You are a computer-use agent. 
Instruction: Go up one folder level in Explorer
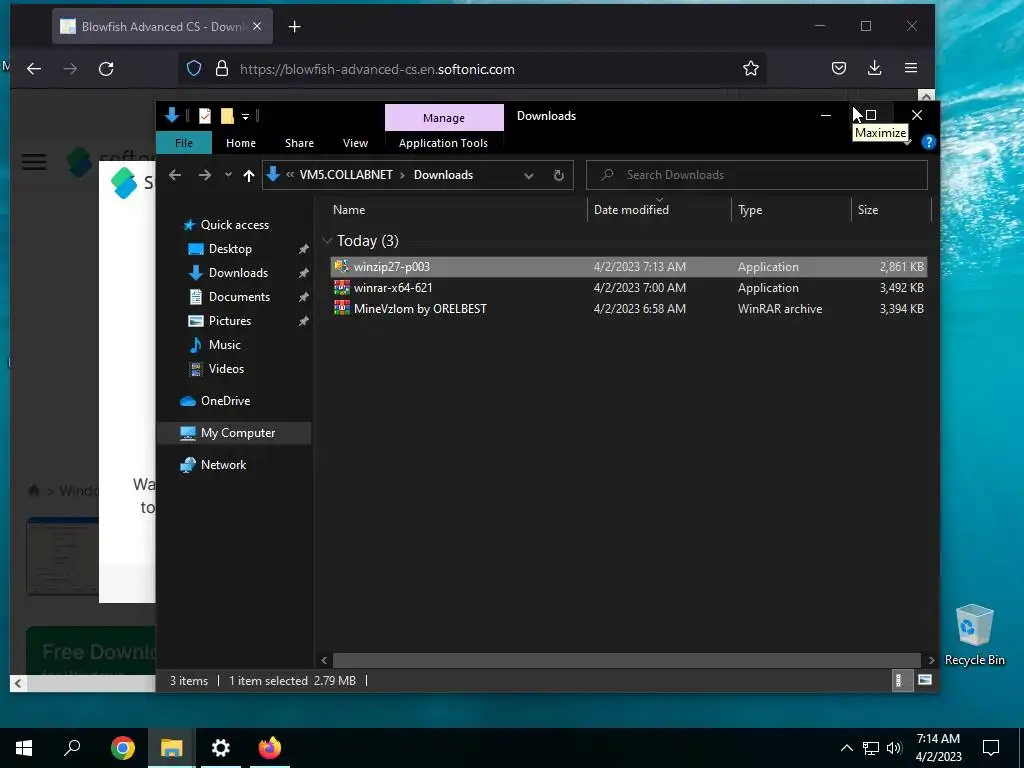coord(248,175)
